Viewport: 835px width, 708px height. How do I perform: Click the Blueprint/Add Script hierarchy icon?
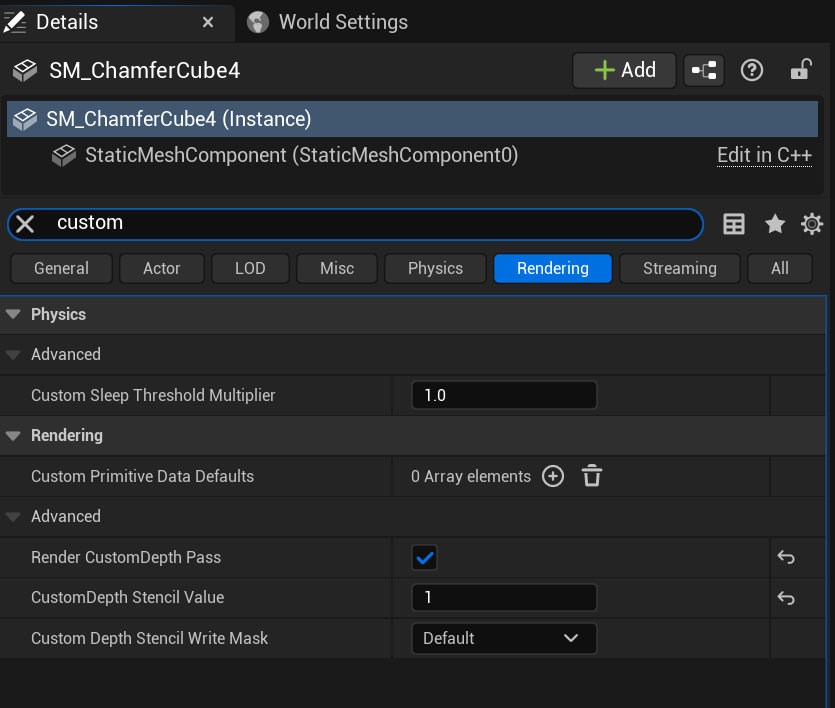705,70
